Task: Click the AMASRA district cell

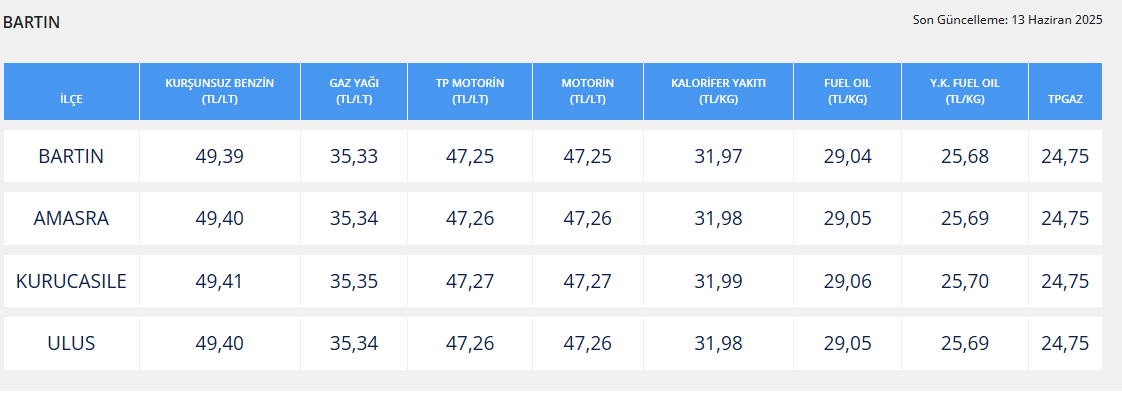Action: [72, 218]
